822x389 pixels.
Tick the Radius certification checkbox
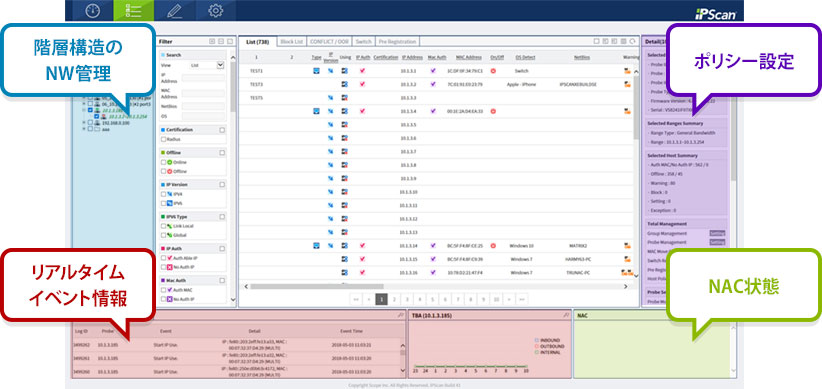coord(164,139)
